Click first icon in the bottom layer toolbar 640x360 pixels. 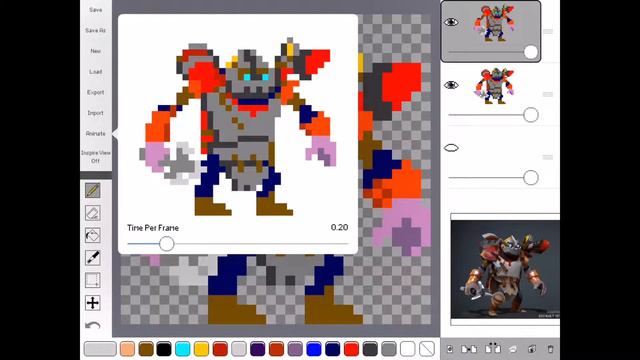[x=450, y=349]
